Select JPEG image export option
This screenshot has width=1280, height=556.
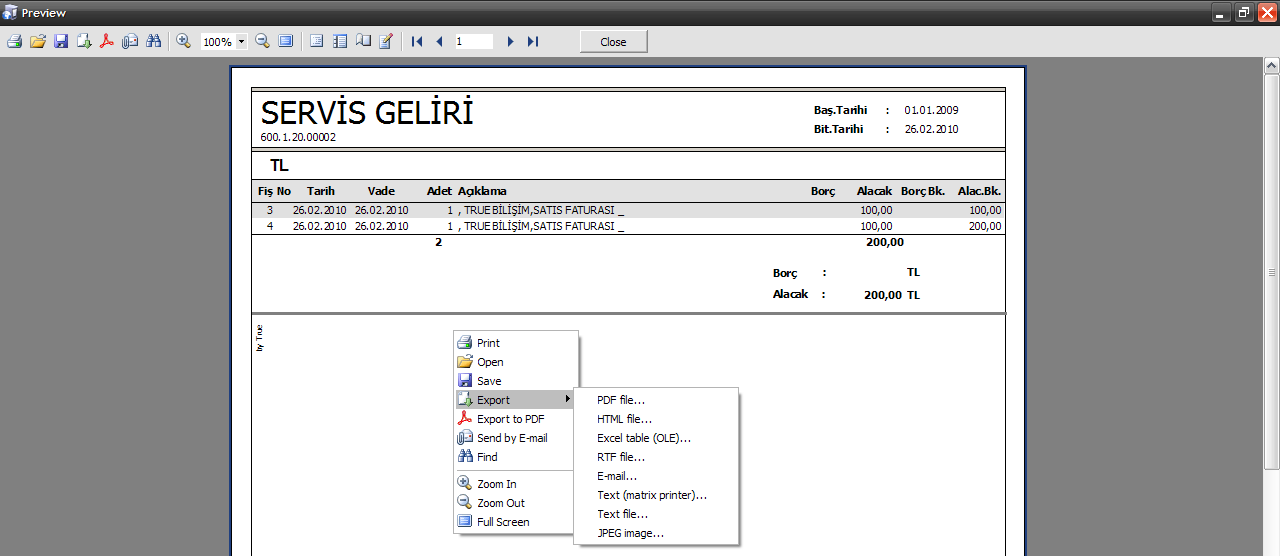pyautogui.click(x=630, y=533)
